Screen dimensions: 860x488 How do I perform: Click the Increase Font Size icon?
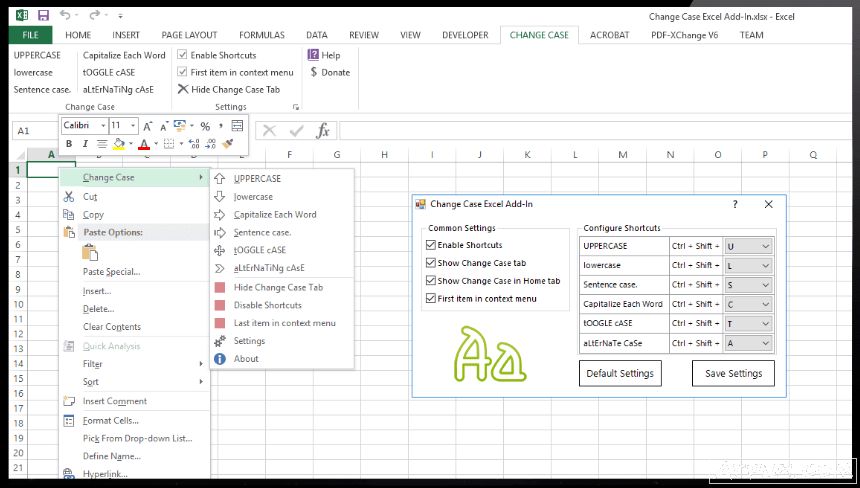(148, 127)
